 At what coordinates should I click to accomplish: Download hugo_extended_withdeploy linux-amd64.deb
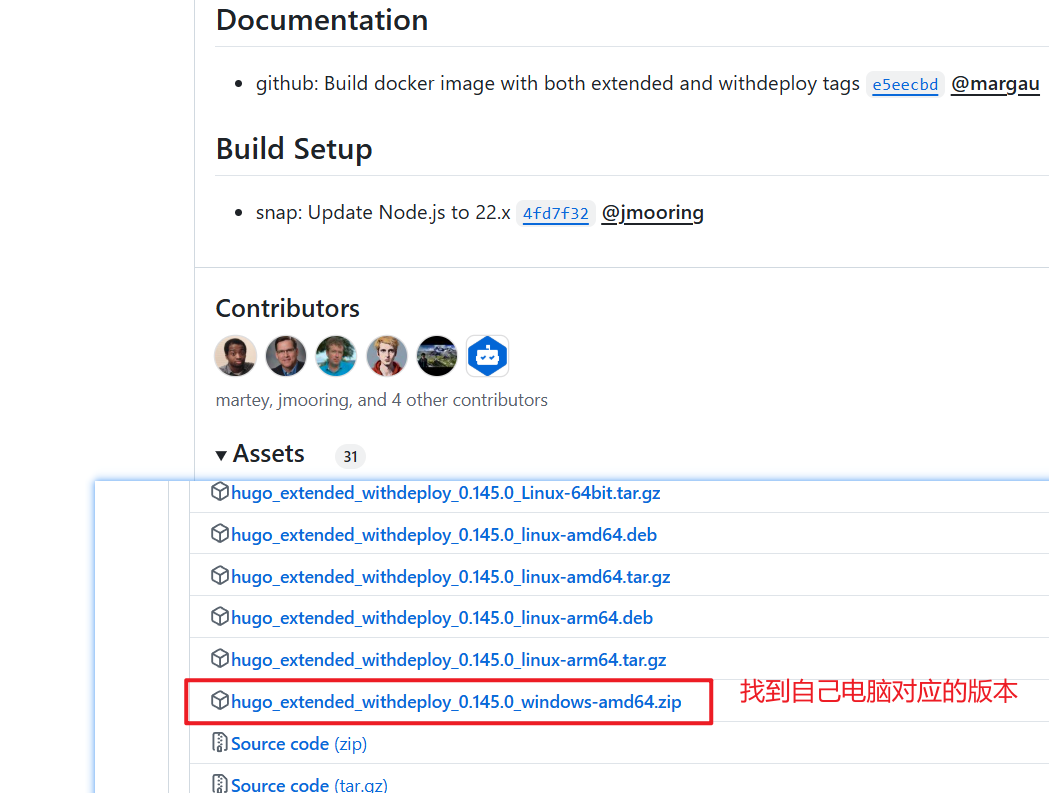click(x=444, y=535)
